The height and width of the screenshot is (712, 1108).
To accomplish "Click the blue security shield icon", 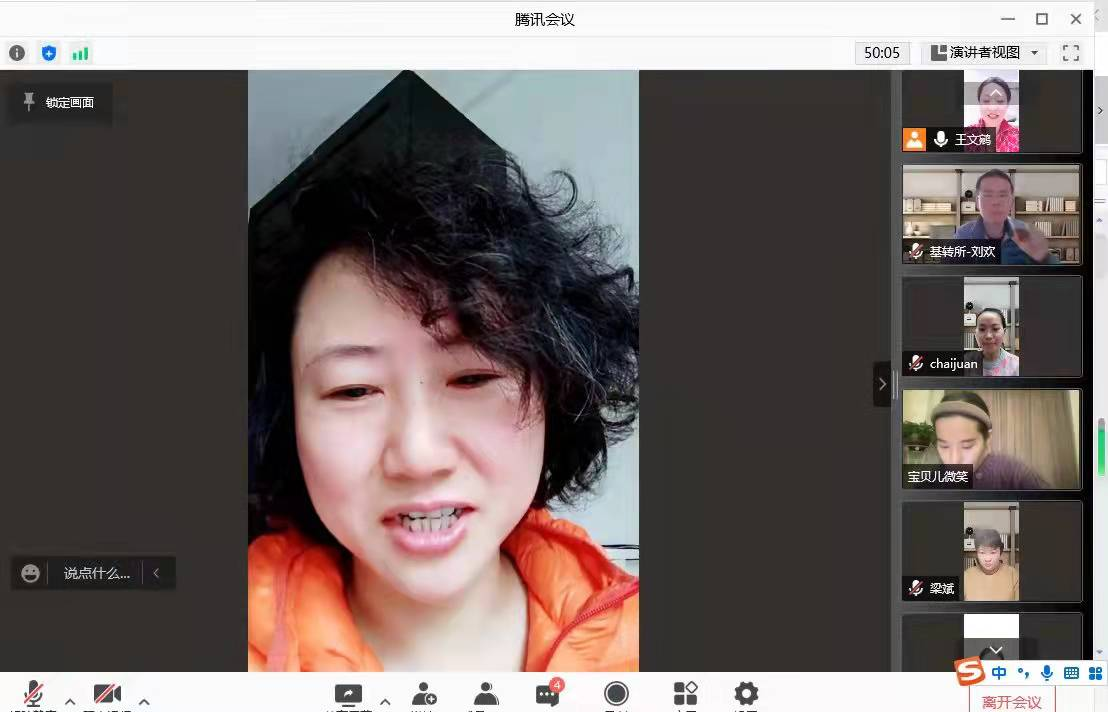I will click(48, 53).
